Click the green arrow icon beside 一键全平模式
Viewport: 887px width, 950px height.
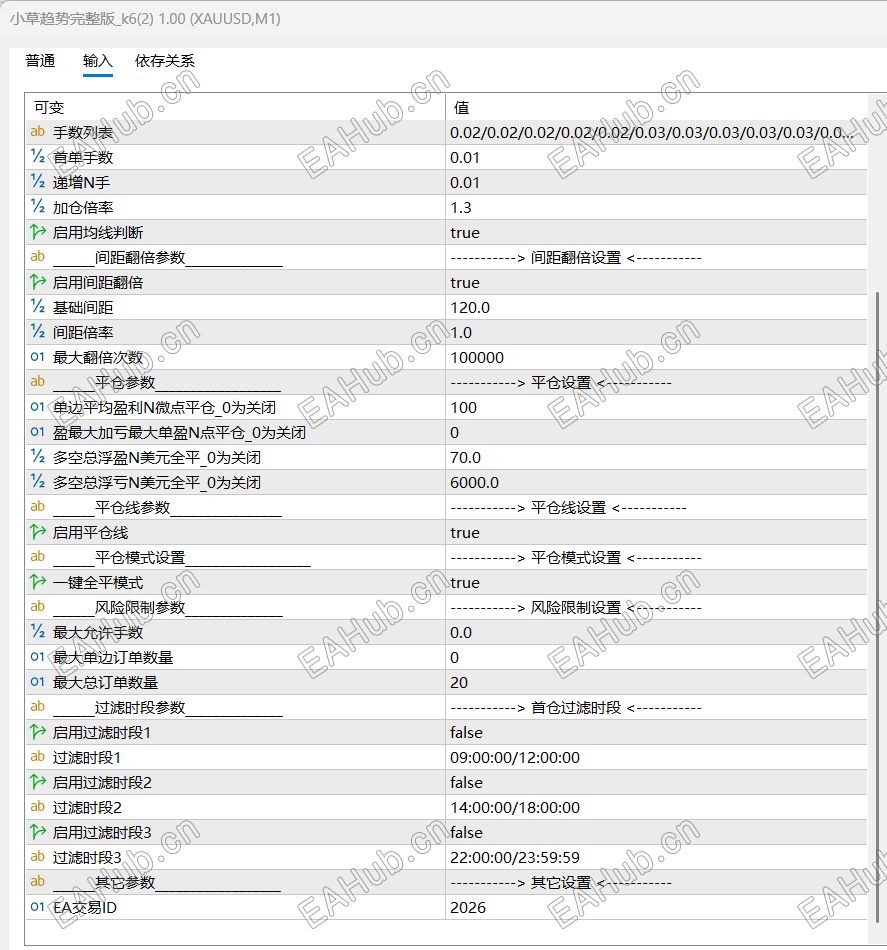(38, 582)
